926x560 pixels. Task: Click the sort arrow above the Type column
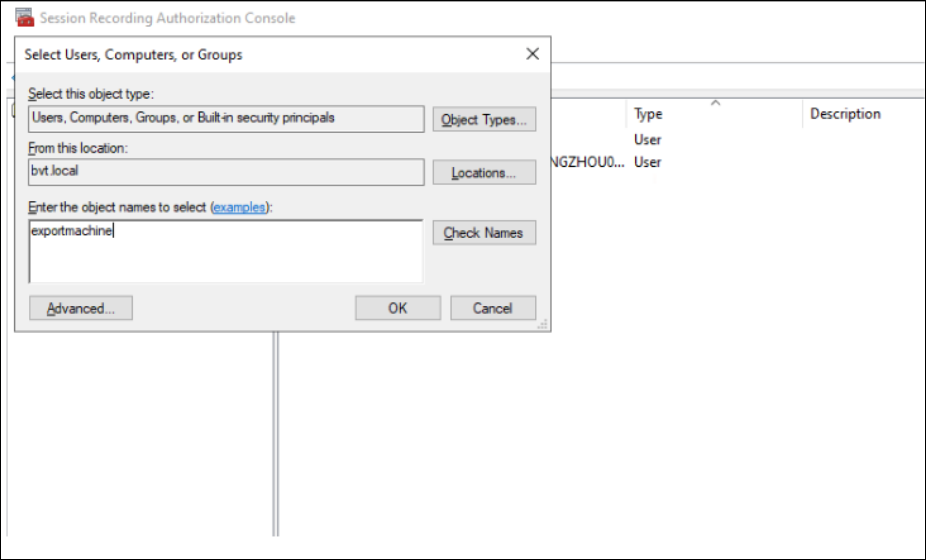[x=715, y=102]
